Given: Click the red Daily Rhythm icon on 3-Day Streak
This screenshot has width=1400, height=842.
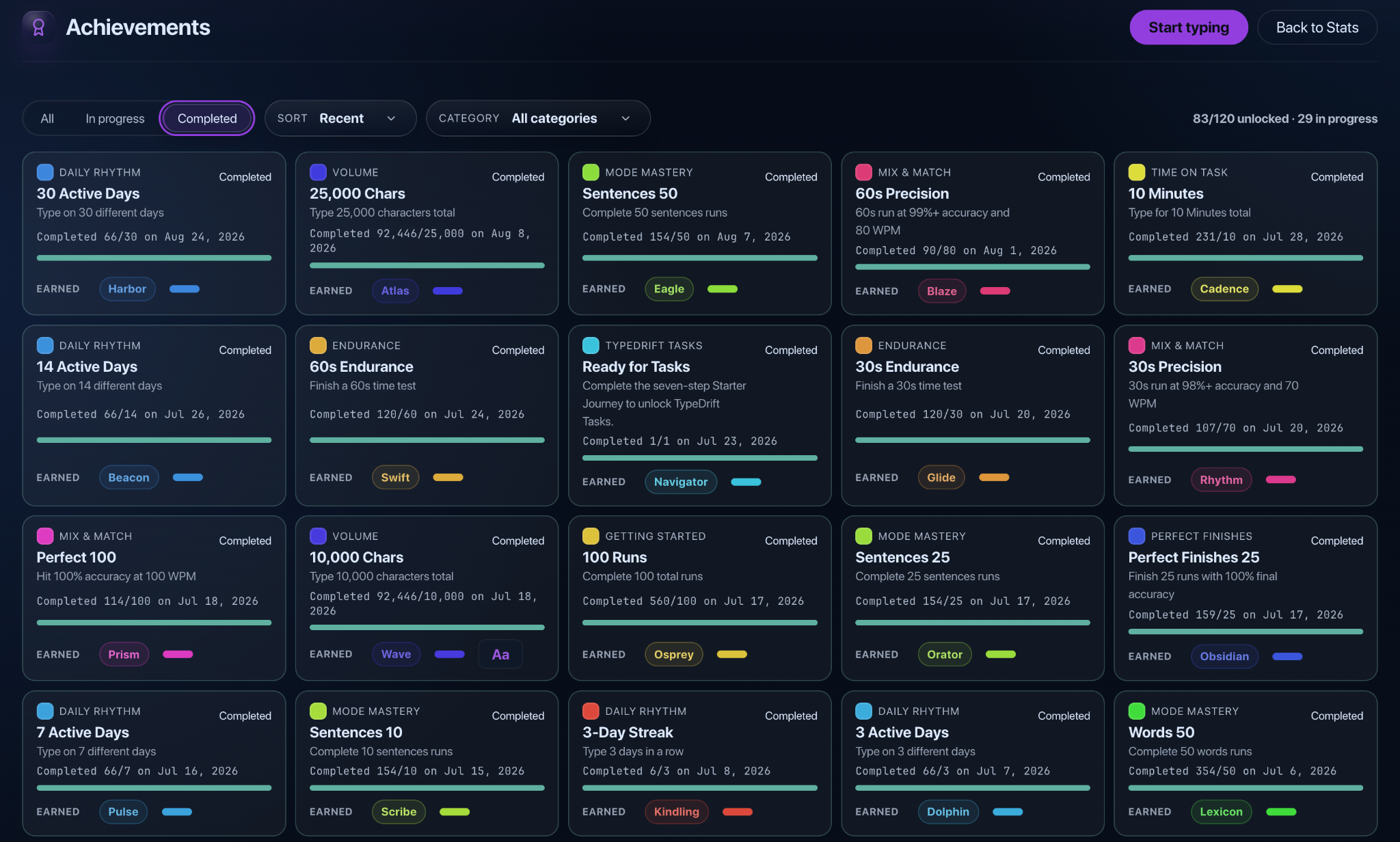Looking at the screenshot, I should point(591,711).
